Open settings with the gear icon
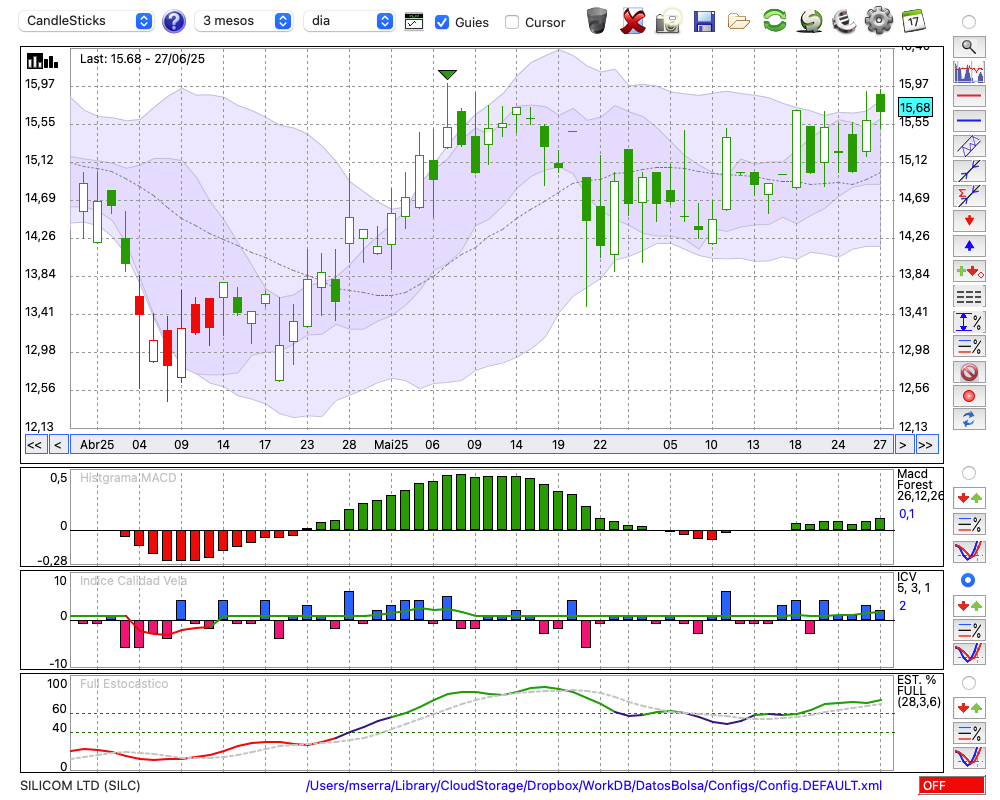The image size is (1000, 800). pyautogui.click(x=879, y=20)
